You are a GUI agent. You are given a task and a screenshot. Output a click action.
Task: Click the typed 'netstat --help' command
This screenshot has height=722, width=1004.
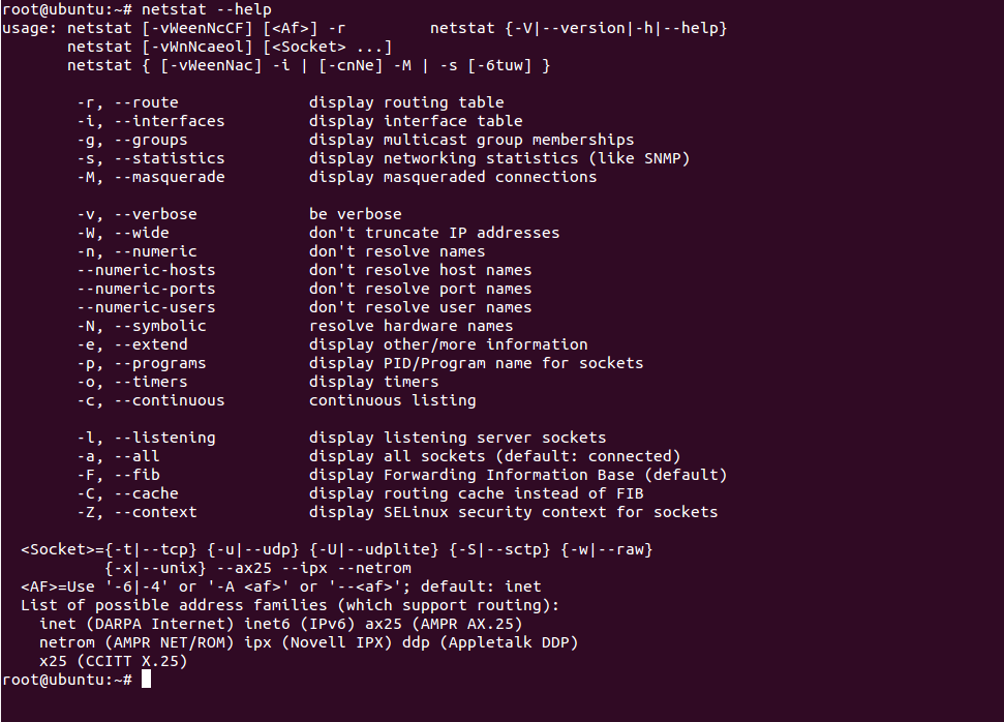tap(206, 10)
